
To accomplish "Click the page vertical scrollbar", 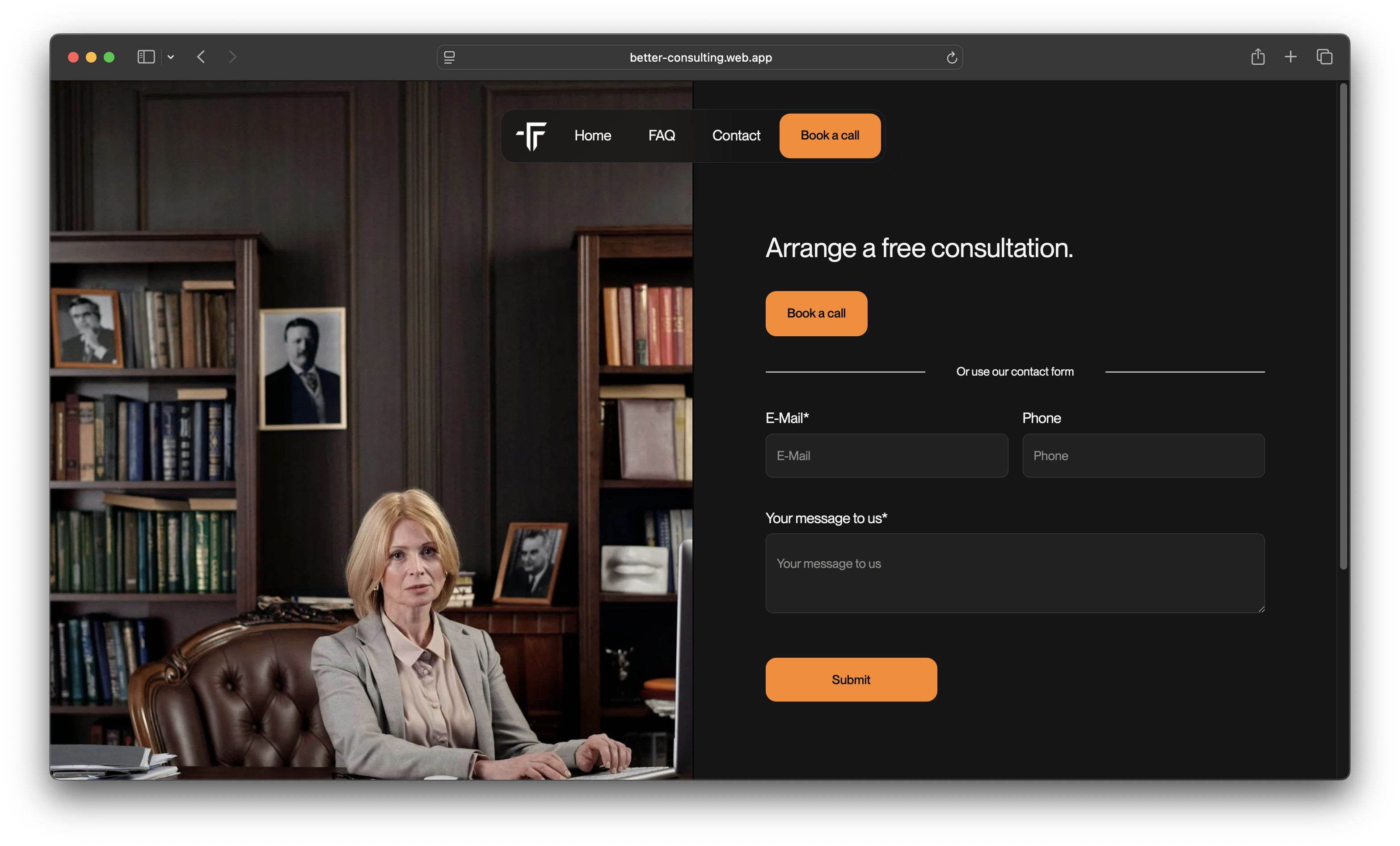I will pos(1343,326).
